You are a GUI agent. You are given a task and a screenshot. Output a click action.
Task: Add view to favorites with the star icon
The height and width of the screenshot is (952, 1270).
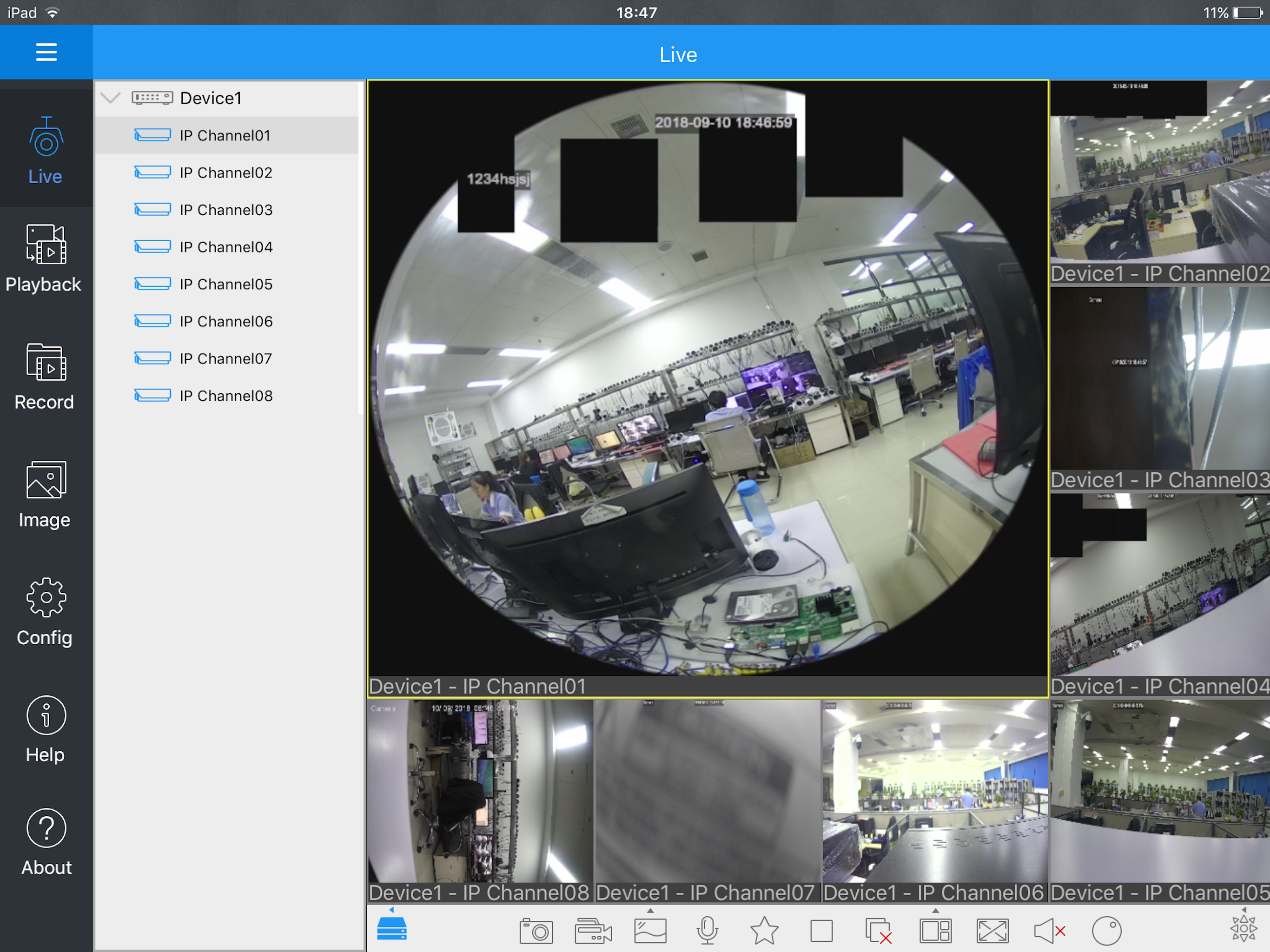764,931
